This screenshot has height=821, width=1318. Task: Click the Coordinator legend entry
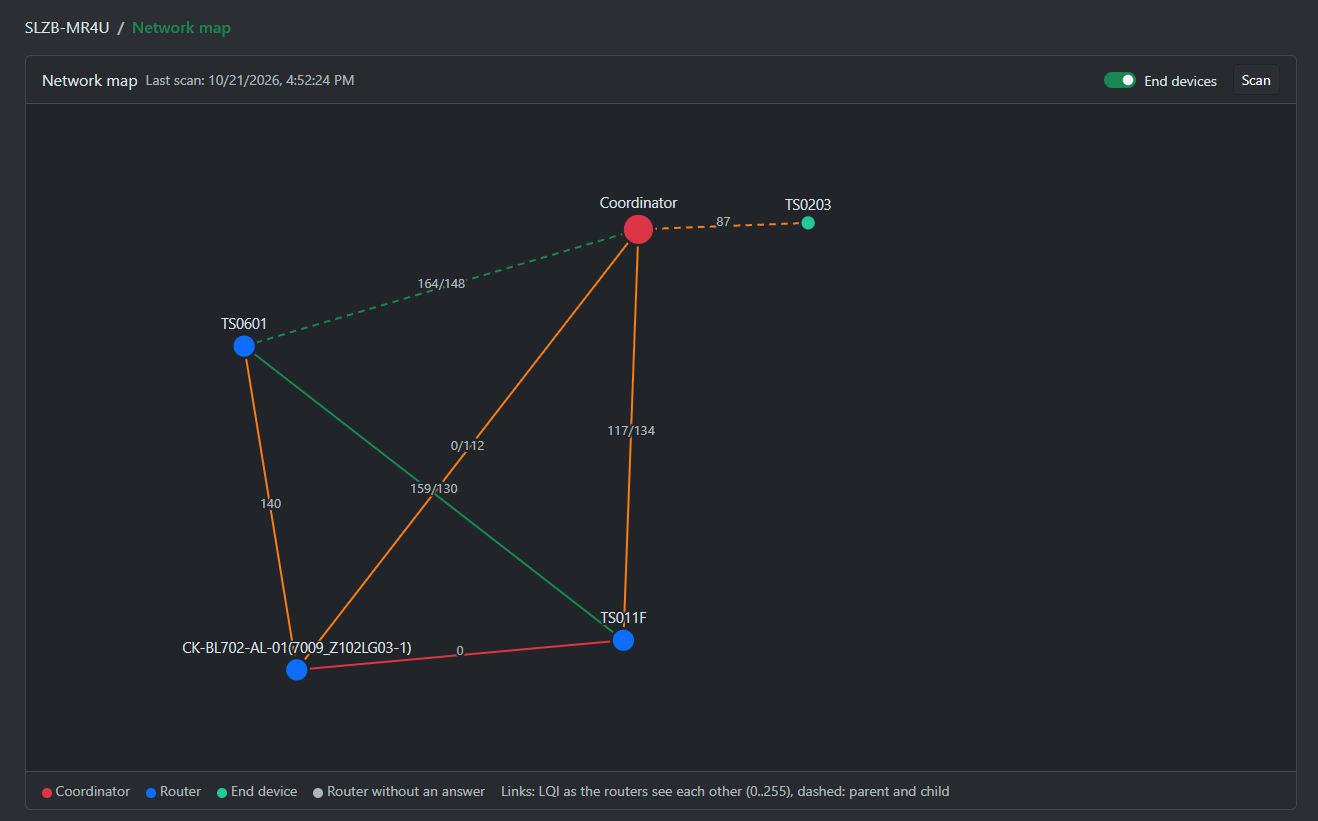(x=86, y=791)
